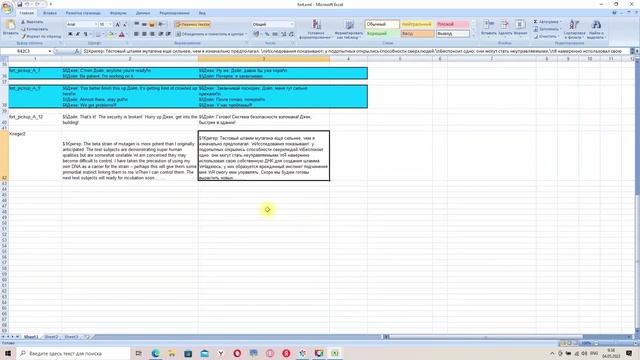Align text to middle of cell
This screenshot has width=640, height=360.
click(144, 24)
